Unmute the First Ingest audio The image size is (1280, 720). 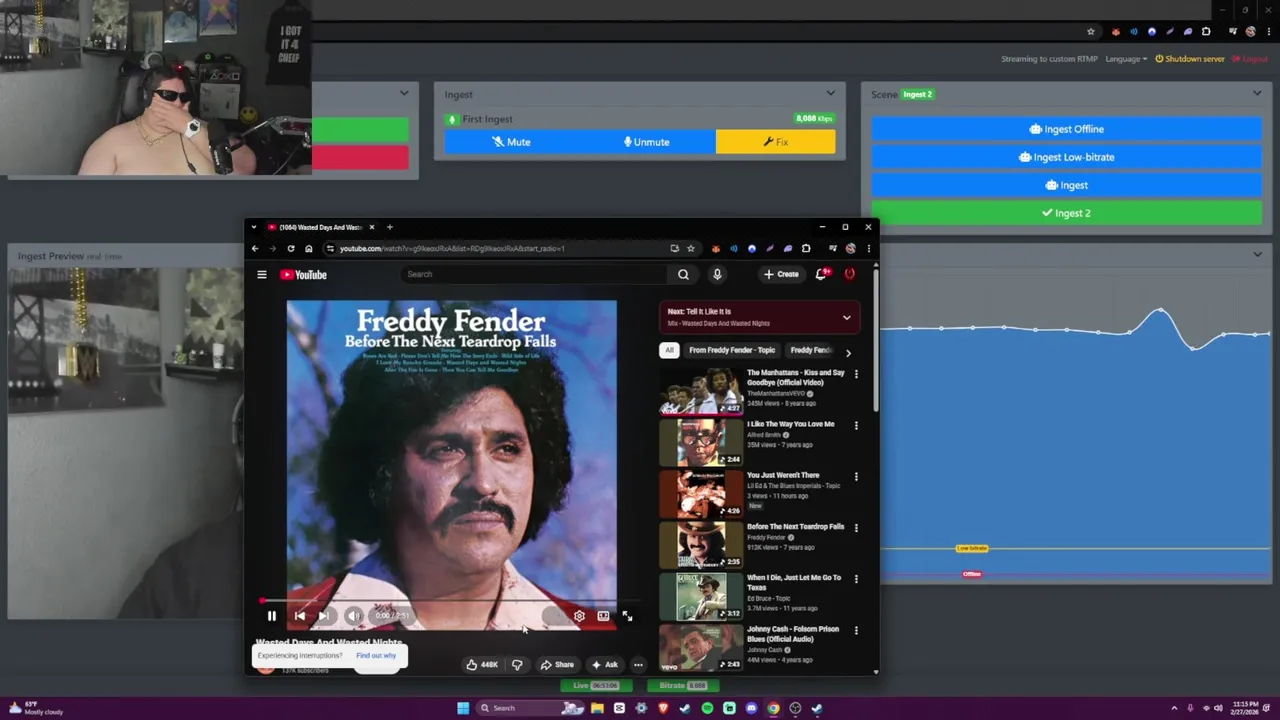(647, 142)
